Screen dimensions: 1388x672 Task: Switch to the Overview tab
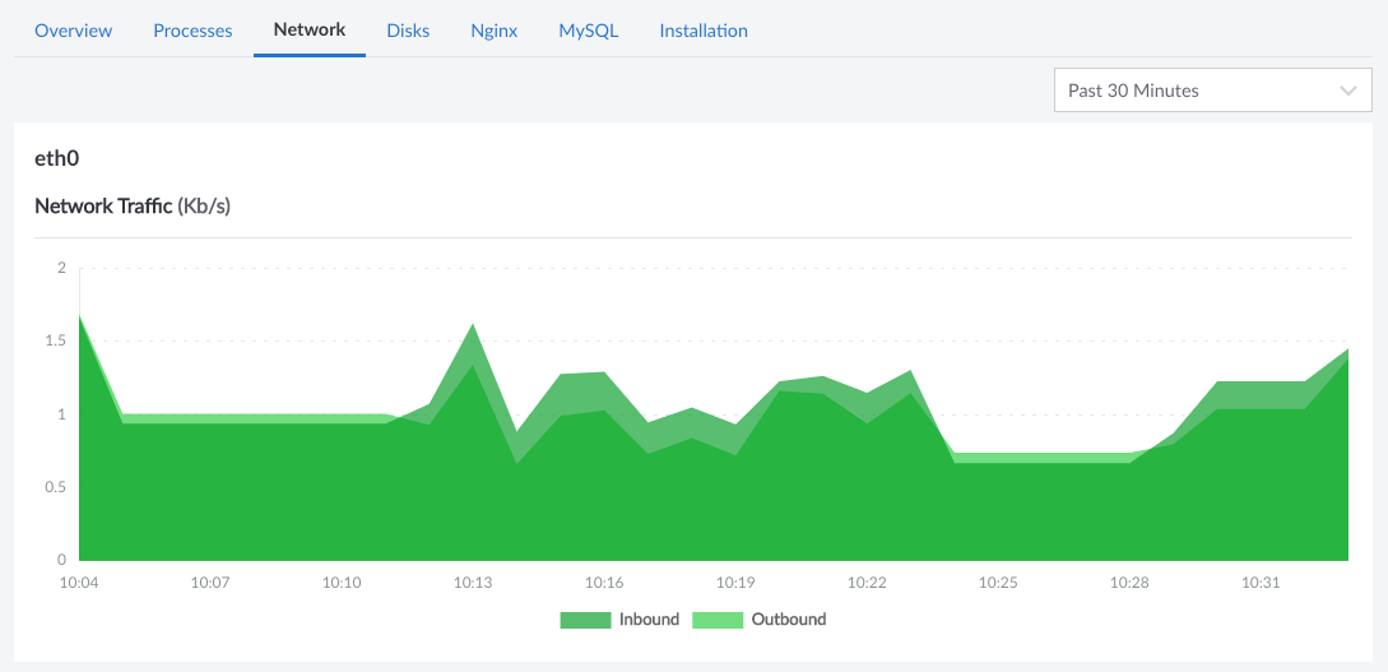click(72, 30)
